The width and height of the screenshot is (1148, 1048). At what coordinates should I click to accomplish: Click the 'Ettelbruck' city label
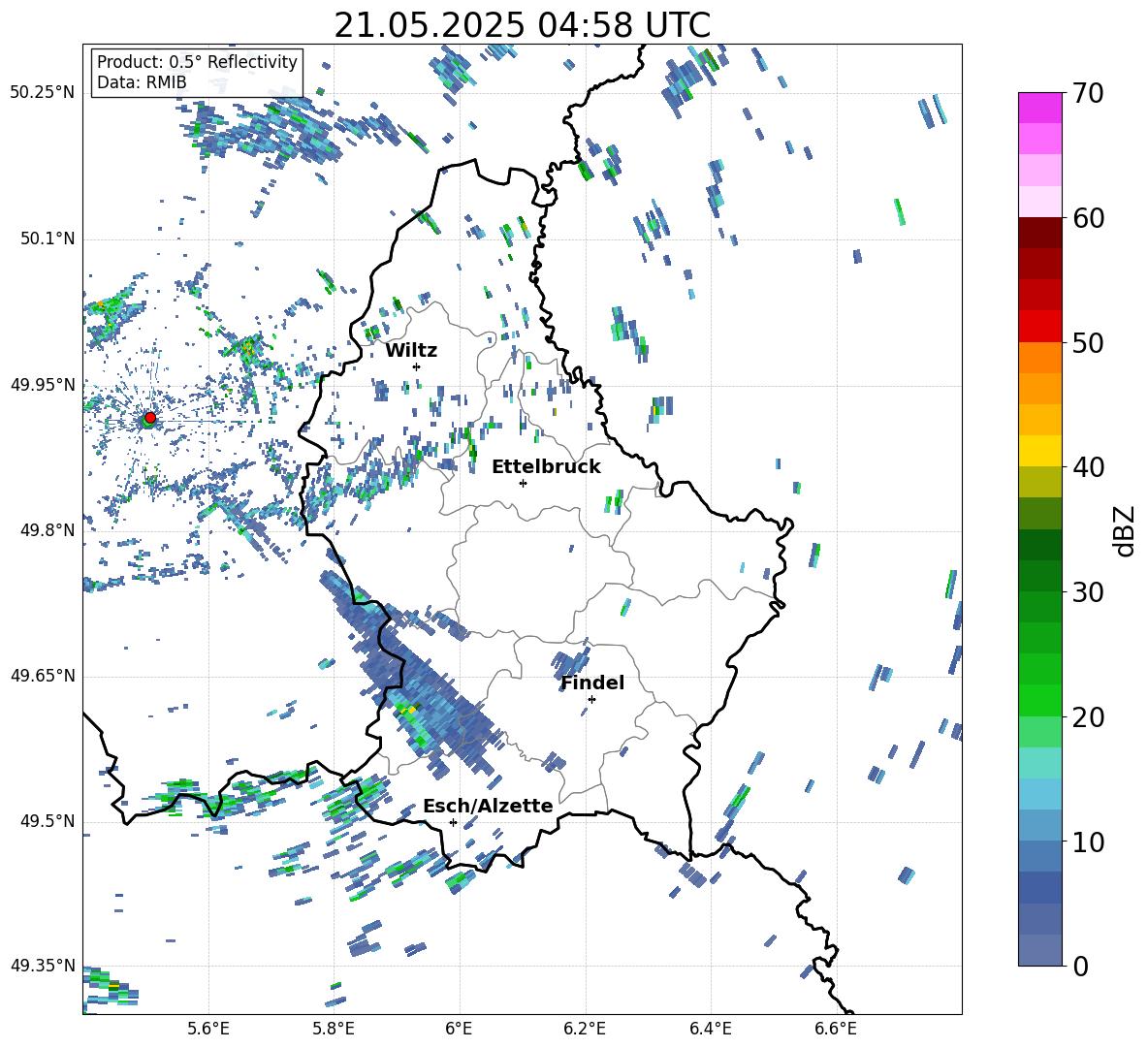tap(546, 467)
